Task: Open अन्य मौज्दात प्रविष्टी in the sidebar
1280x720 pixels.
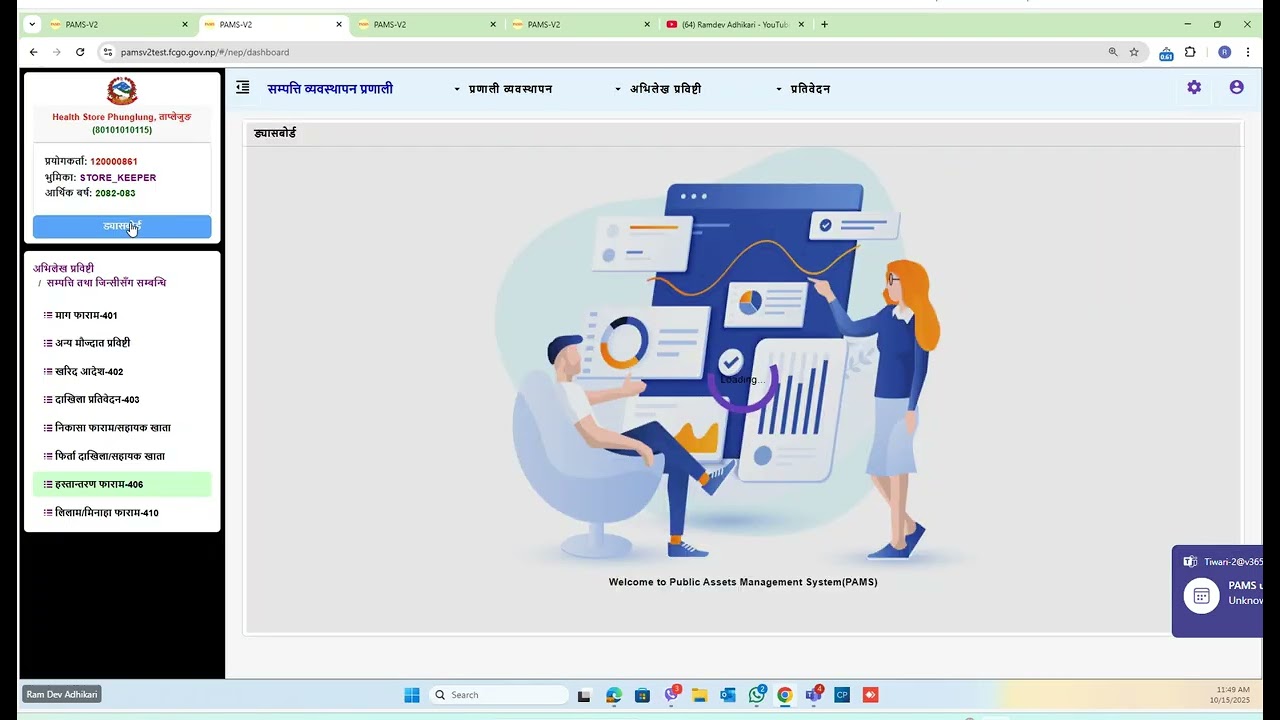Action: point(122,343)
